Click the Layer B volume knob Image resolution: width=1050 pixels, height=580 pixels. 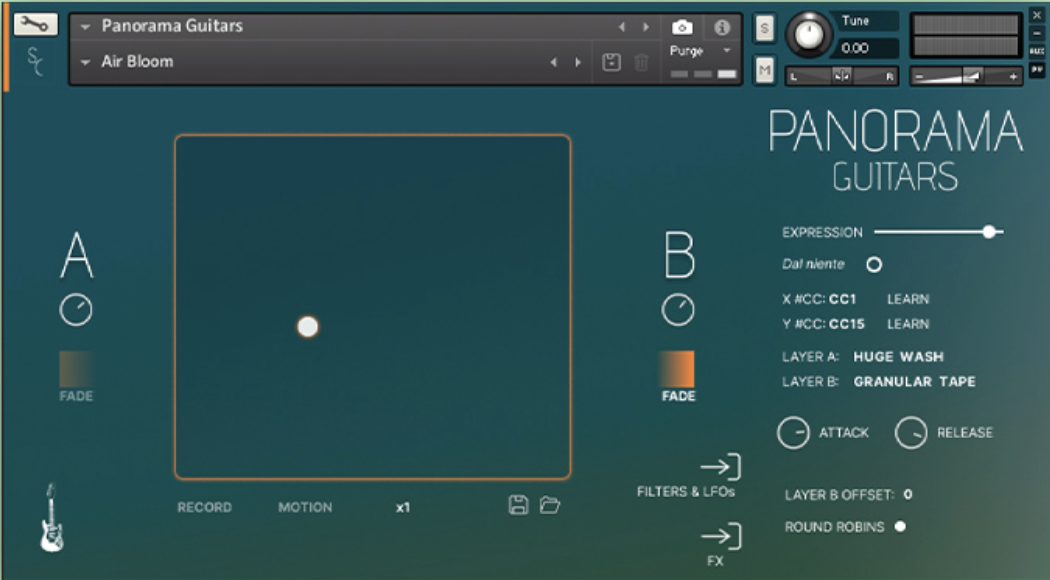[678, 310]
